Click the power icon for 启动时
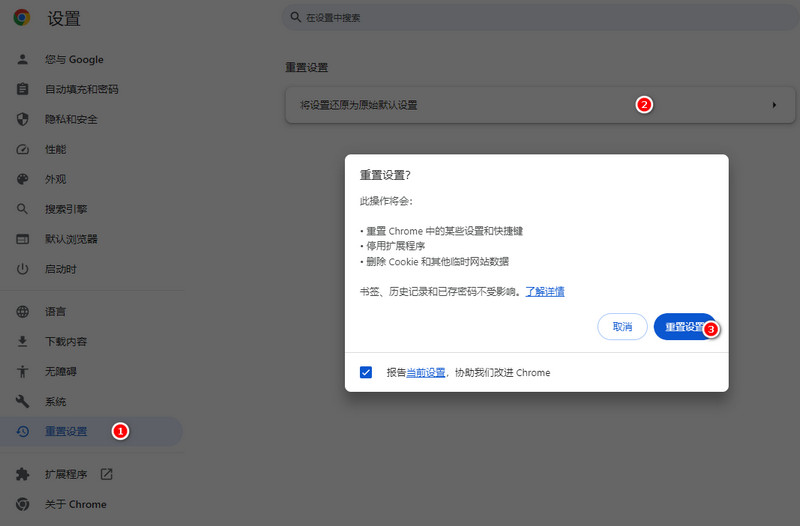The width and height of the screenshot is (800, 526). tap(22, 269)
